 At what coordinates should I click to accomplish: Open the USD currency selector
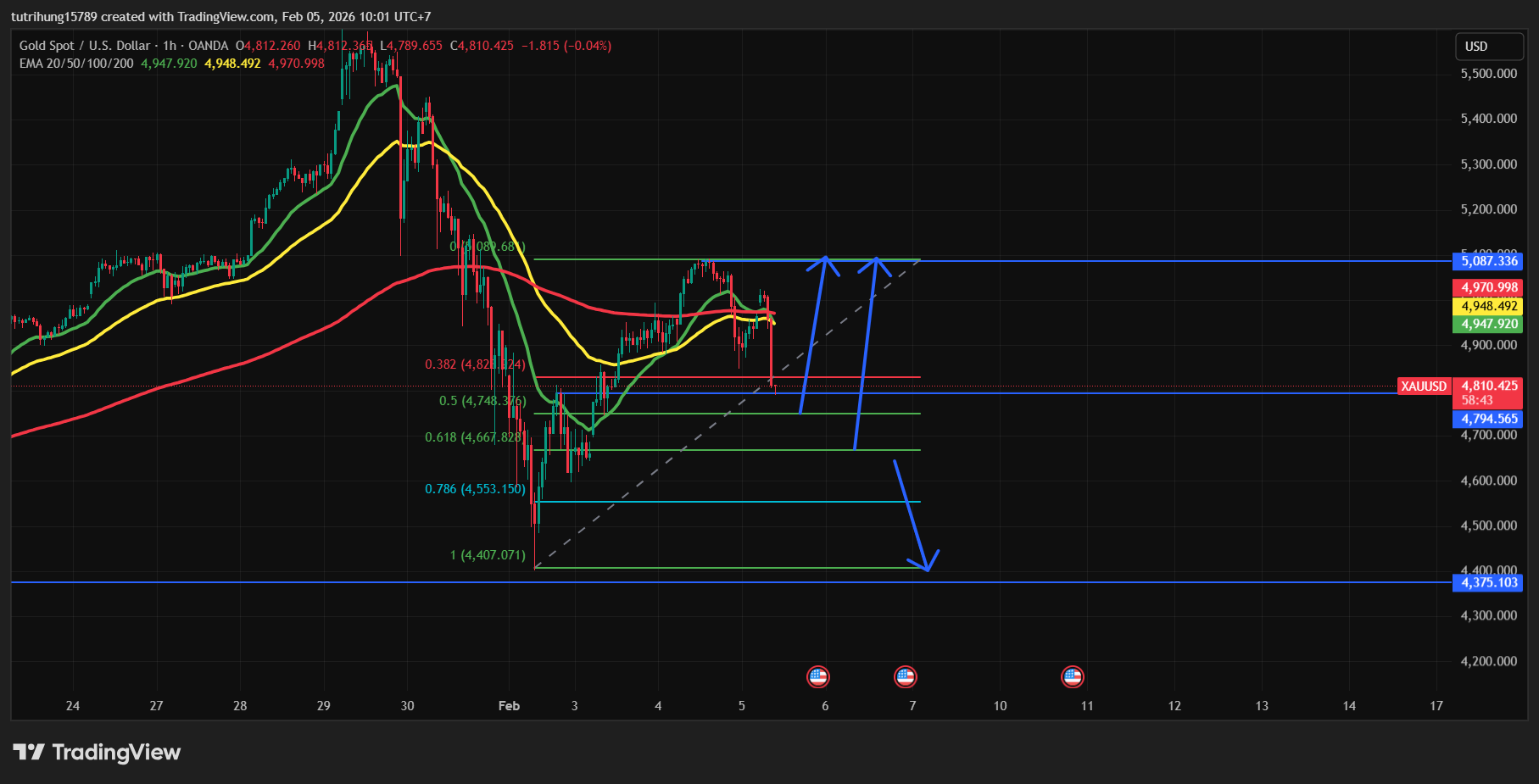1488,47
